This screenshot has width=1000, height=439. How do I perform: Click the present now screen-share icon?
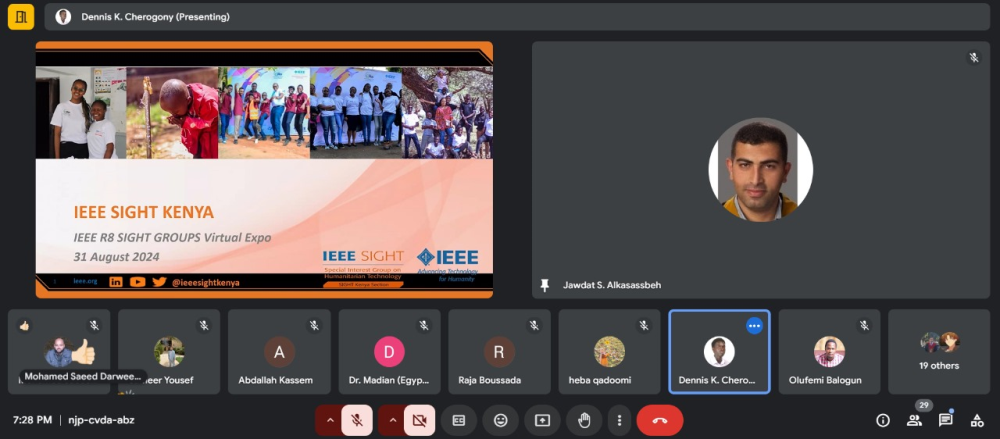coord(543,420)
